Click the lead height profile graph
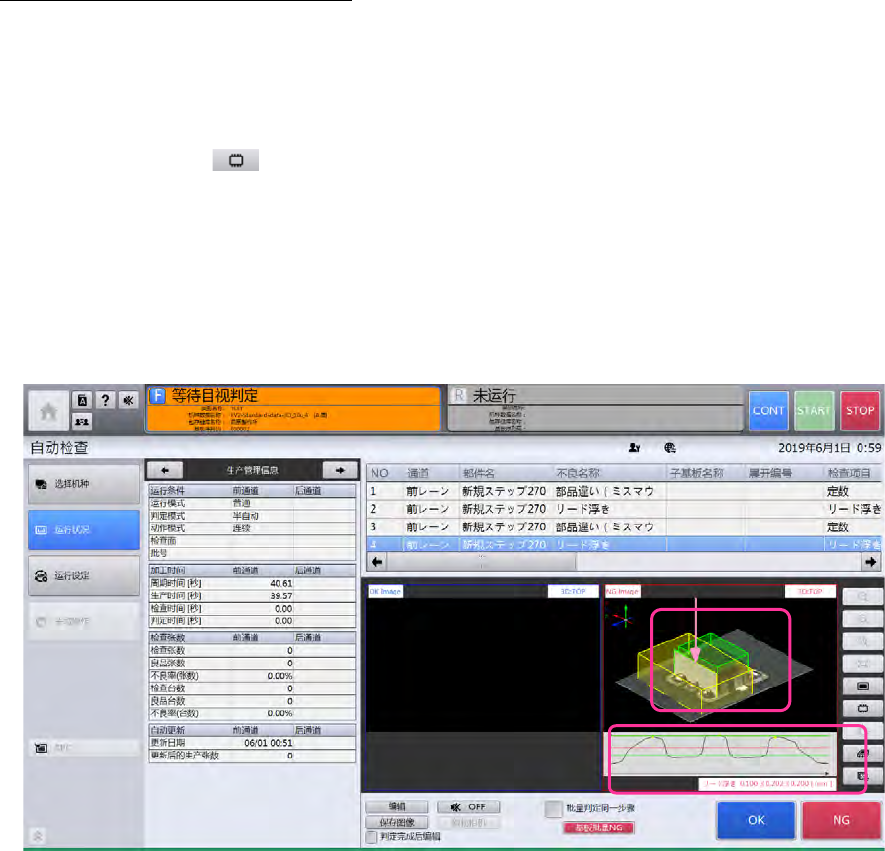 (722, 755)
